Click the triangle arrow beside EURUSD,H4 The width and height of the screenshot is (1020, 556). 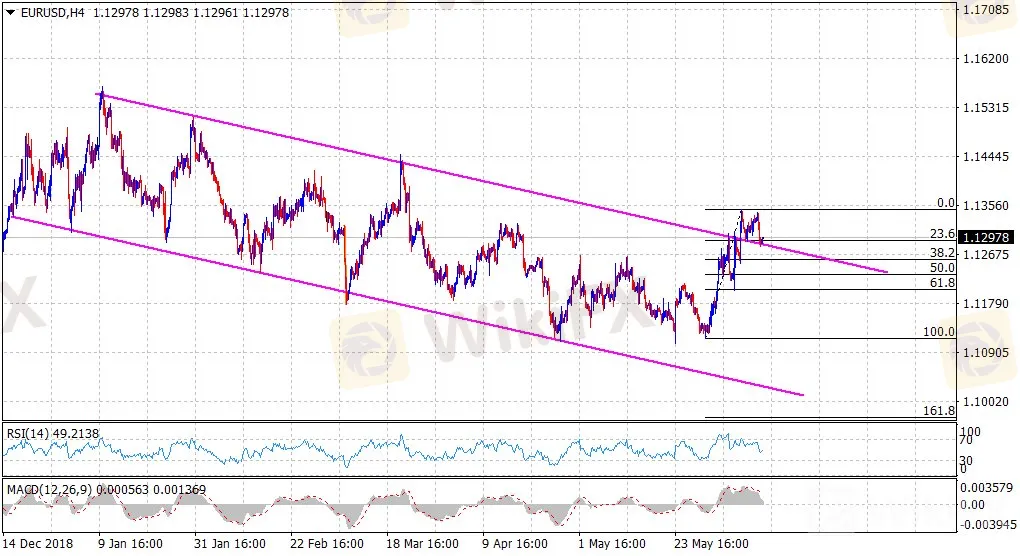(x=10, y=12)
